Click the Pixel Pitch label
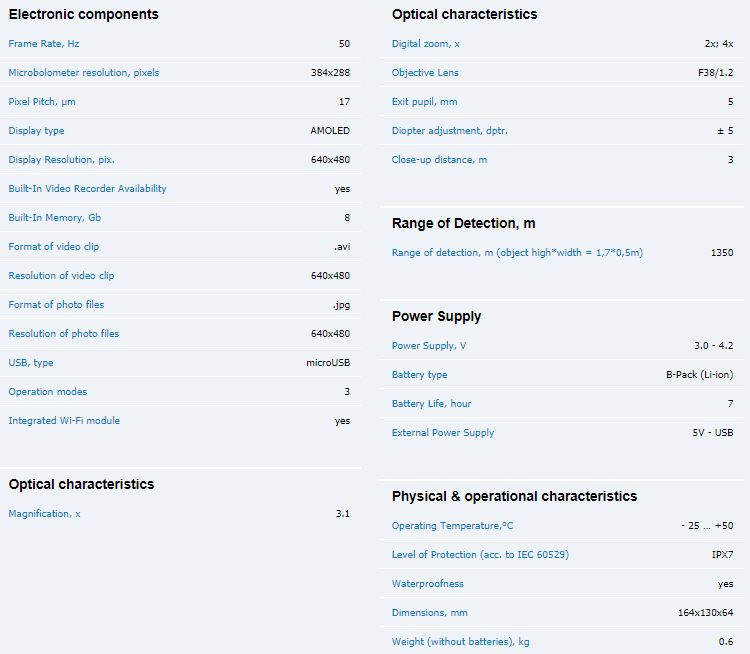Viewport: 750px width, 654px height. (x=42, y=102)
